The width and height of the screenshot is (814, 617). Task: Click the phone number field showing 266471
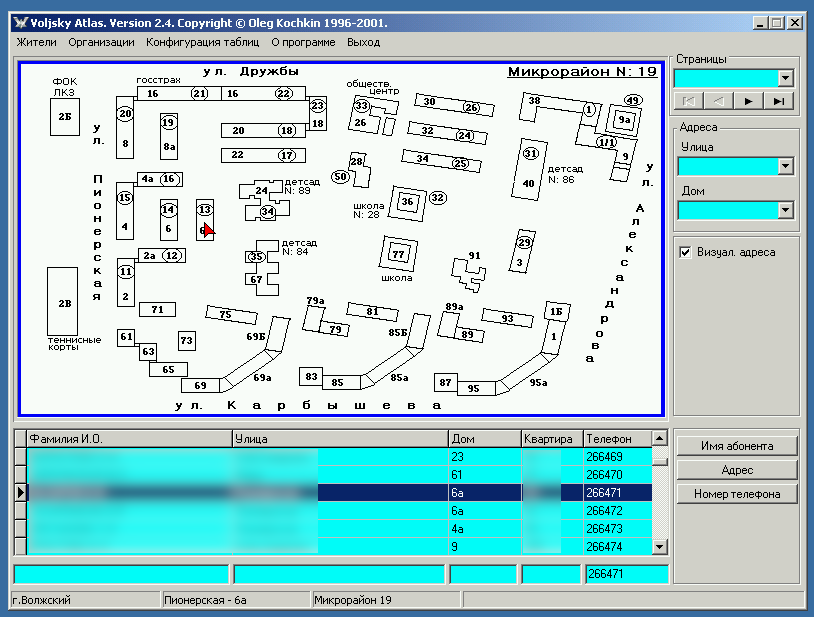[626, 574]
